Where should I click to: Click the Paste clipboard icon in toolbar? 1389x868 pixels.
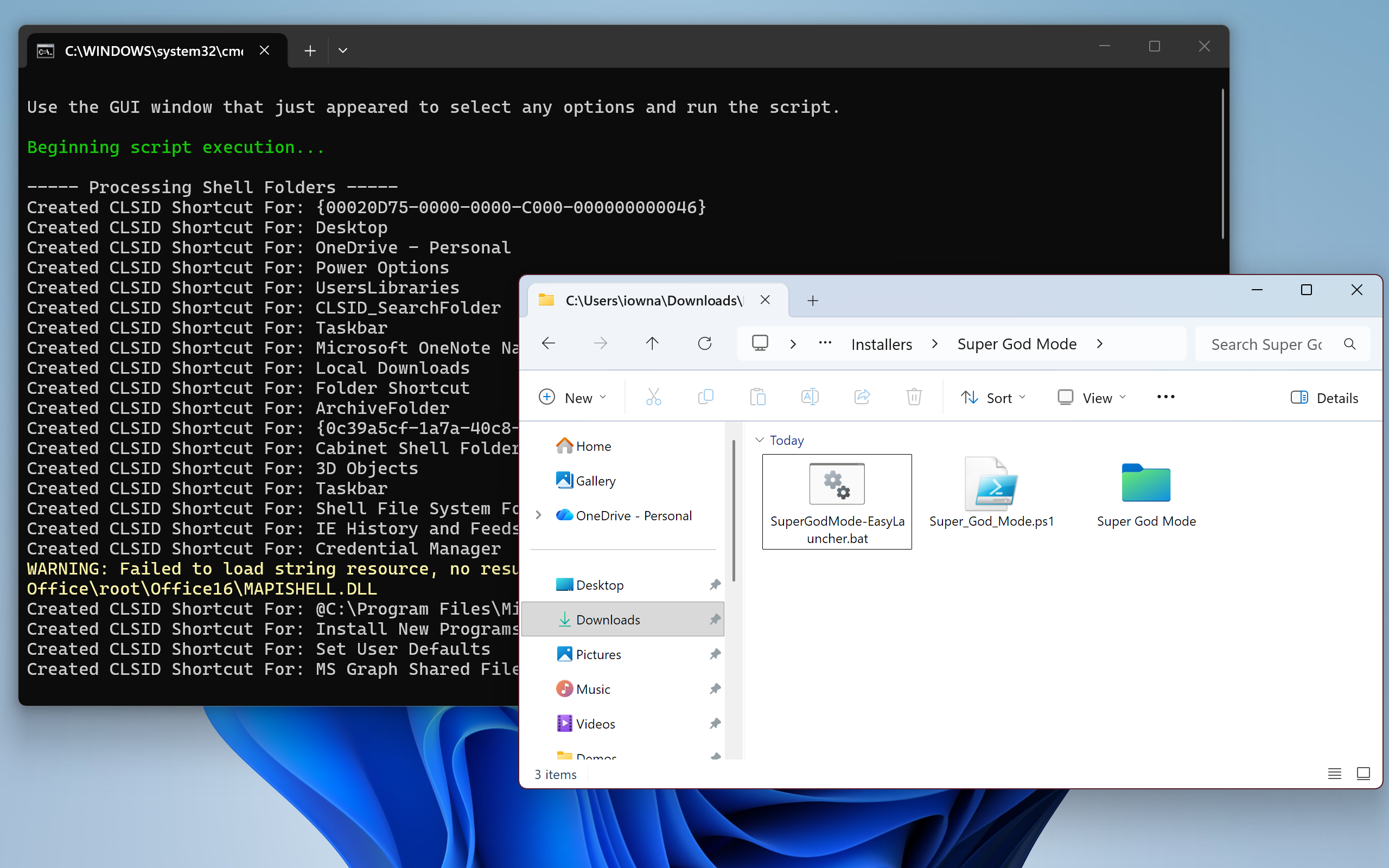pyautogui.click(x=757, y=397)
